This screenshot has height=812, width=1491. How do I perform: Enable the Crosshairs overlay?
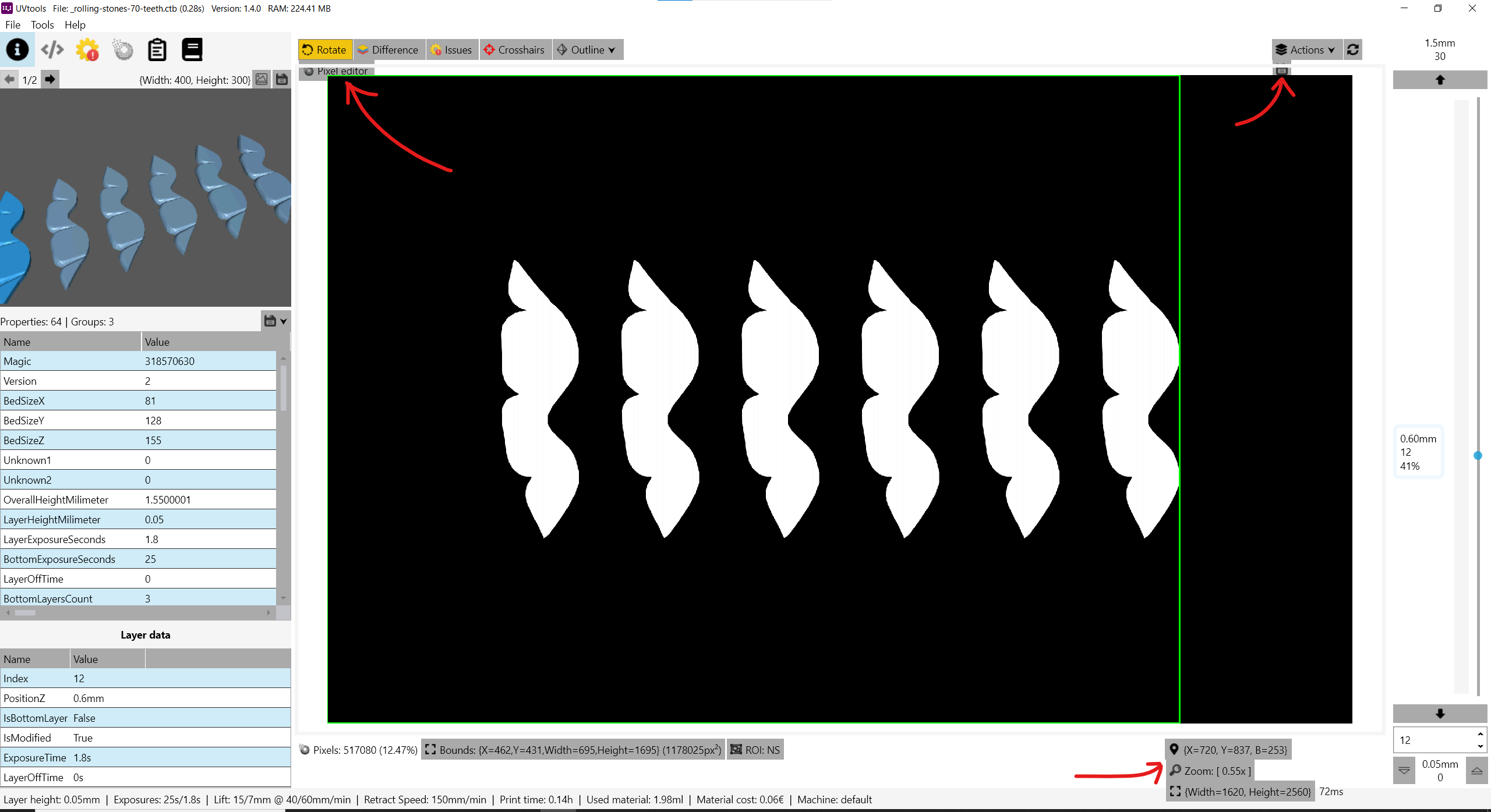click(515, 49)
